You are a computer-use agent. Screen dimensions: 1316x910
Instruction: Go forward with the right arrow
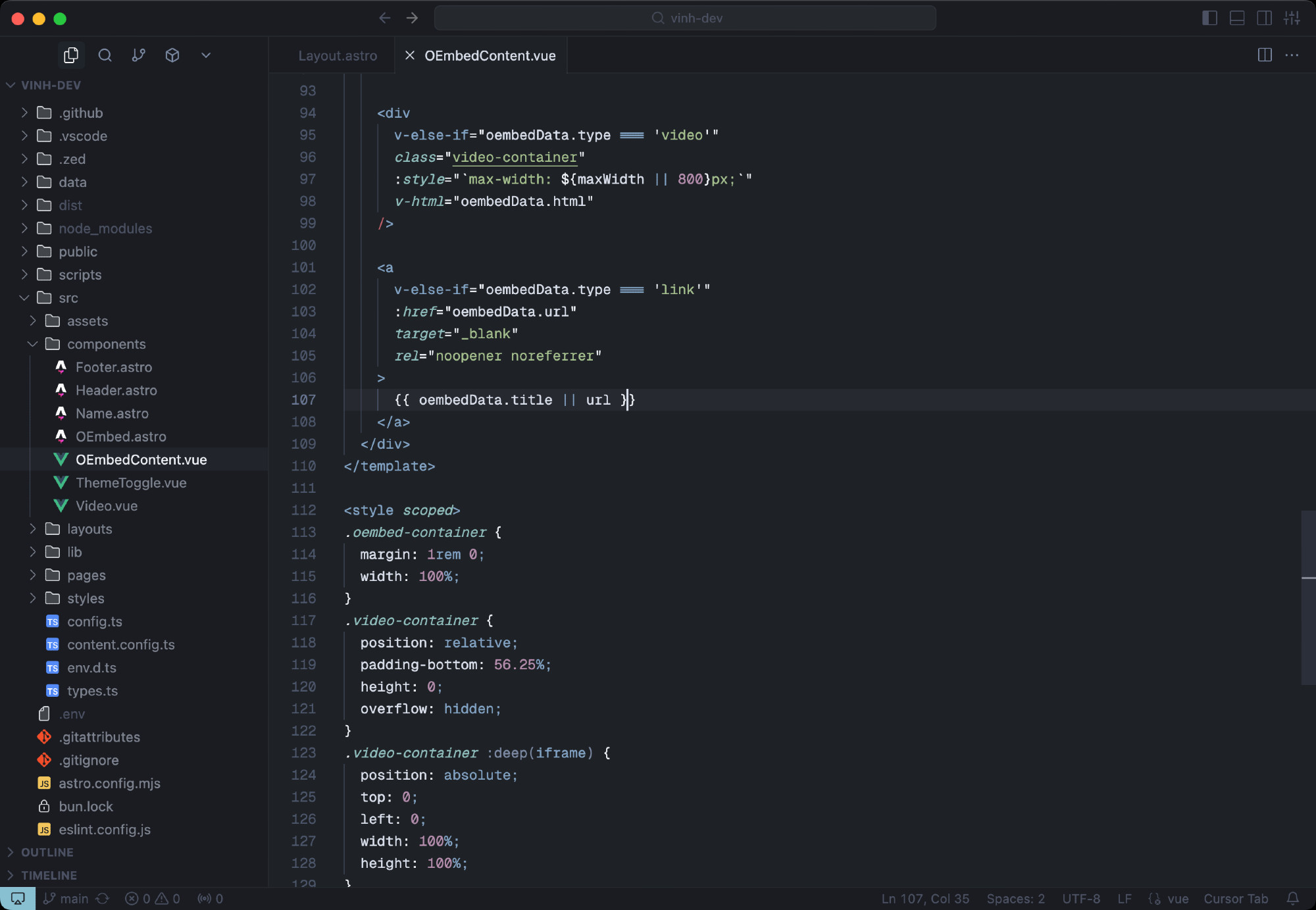(x=413, y=18)
